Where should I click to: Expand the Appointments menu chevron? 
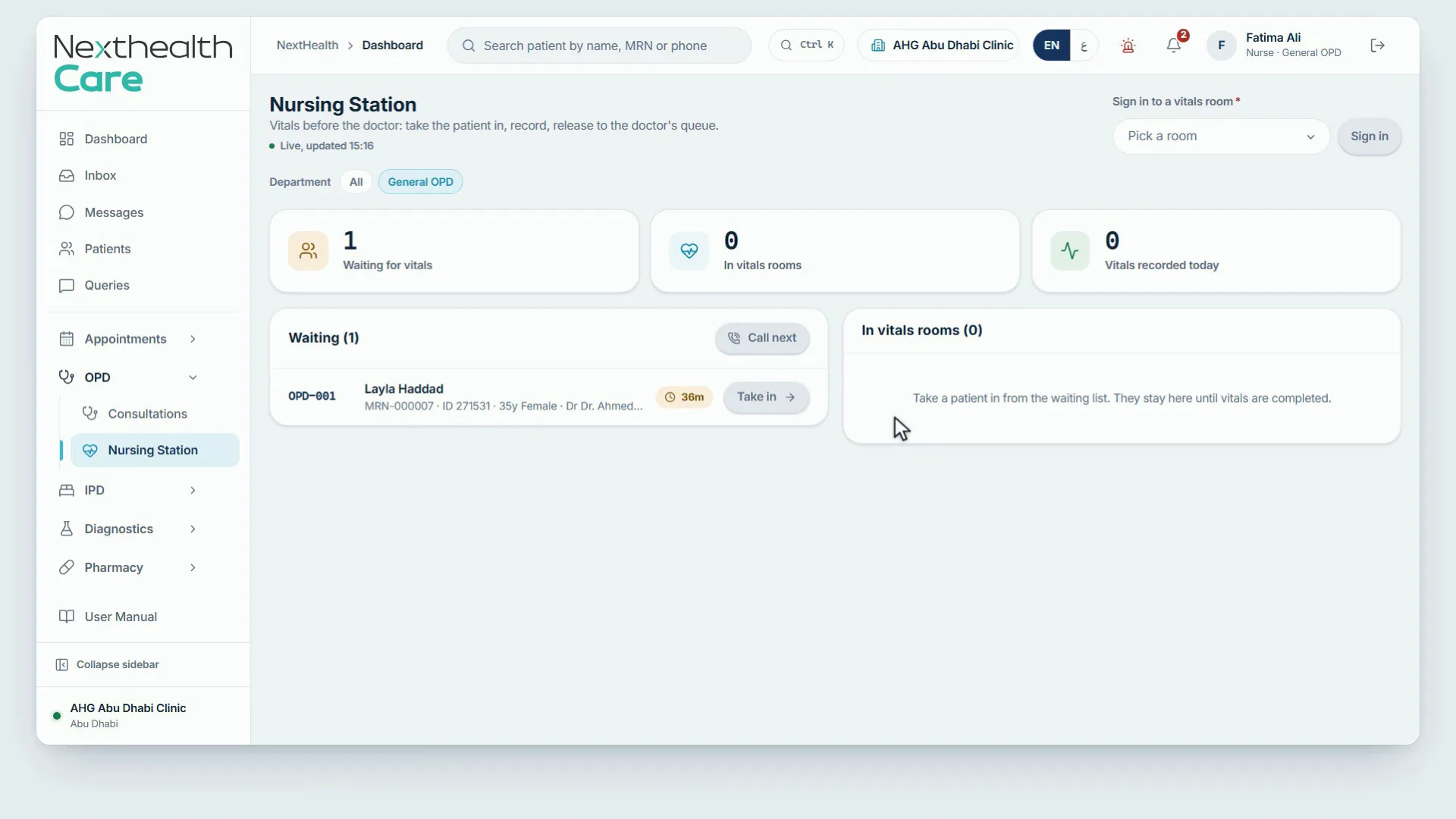pyautogui.click(x=193, y=340)
